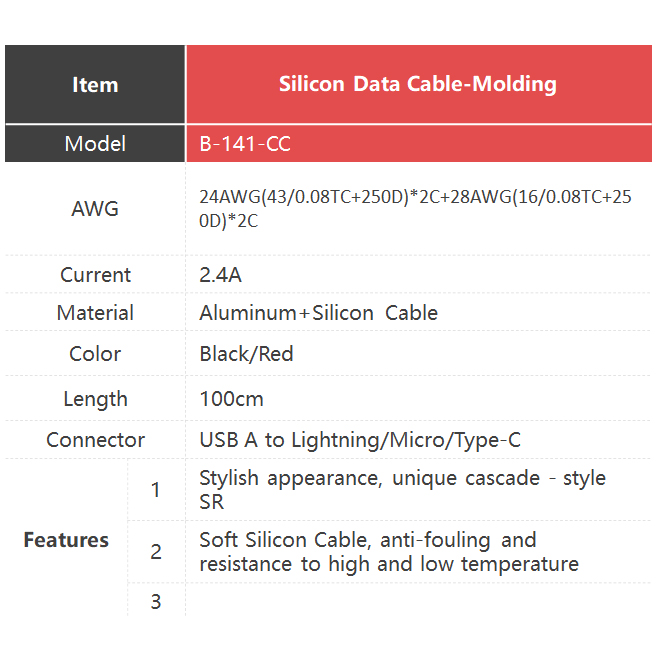Select the 24AWG wire specification text
656x656 pixels.
click(x=415, y=209)
